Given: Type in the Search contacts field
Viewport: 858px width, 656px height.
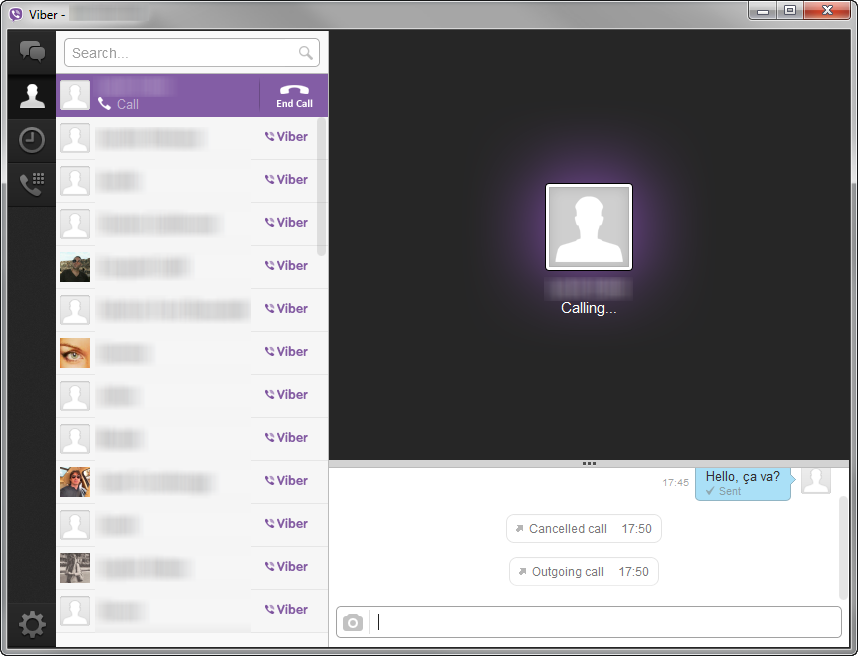Looking at the screenshot, I should 182,53.
